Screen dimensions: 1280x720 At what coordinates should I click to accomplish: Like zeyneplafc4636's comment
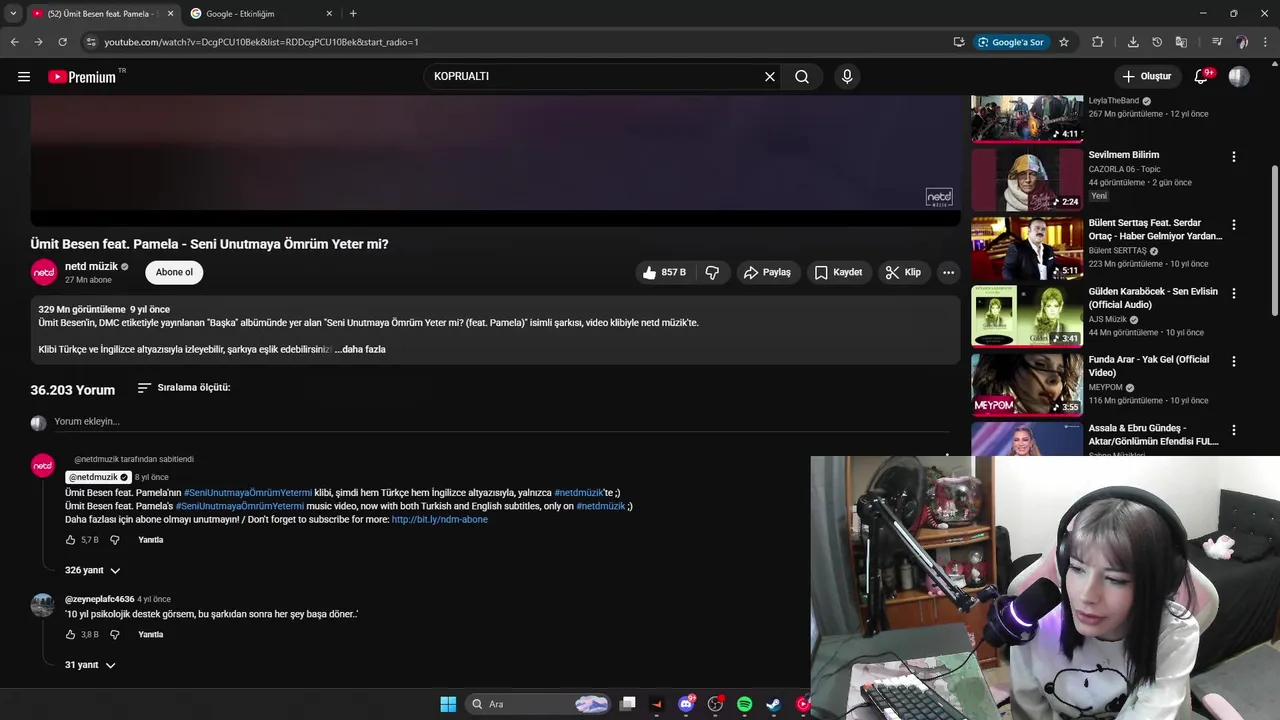pos(70,635)
